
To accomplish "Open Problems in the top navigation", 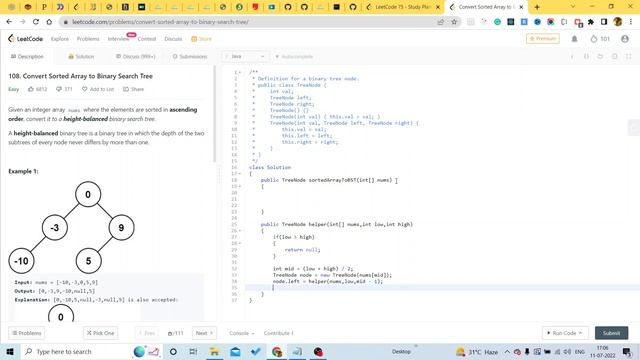I will tap(88, 39).
